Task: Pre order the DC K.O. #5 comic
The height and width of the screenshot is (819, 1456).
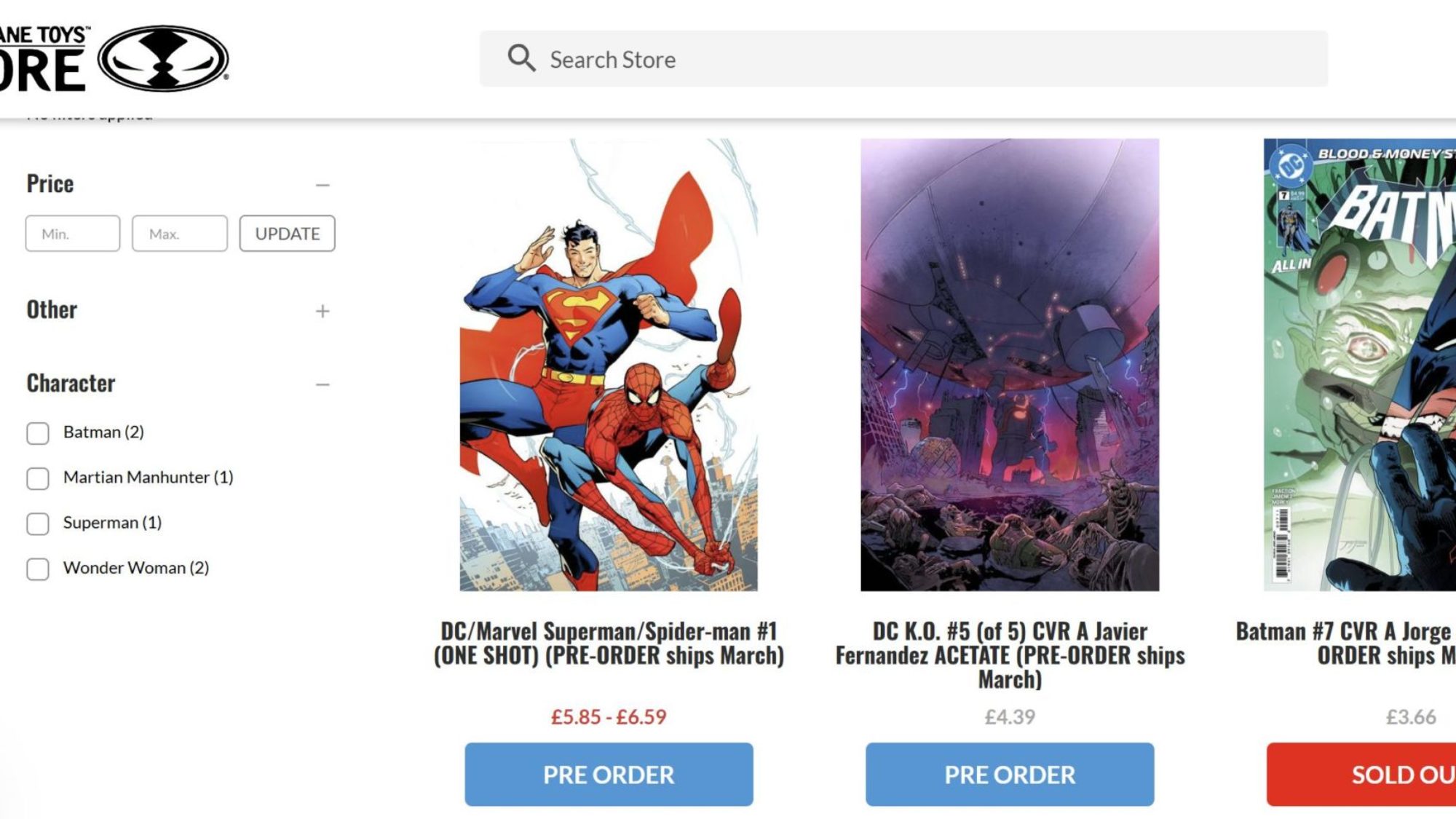Action: [1010, 775]
